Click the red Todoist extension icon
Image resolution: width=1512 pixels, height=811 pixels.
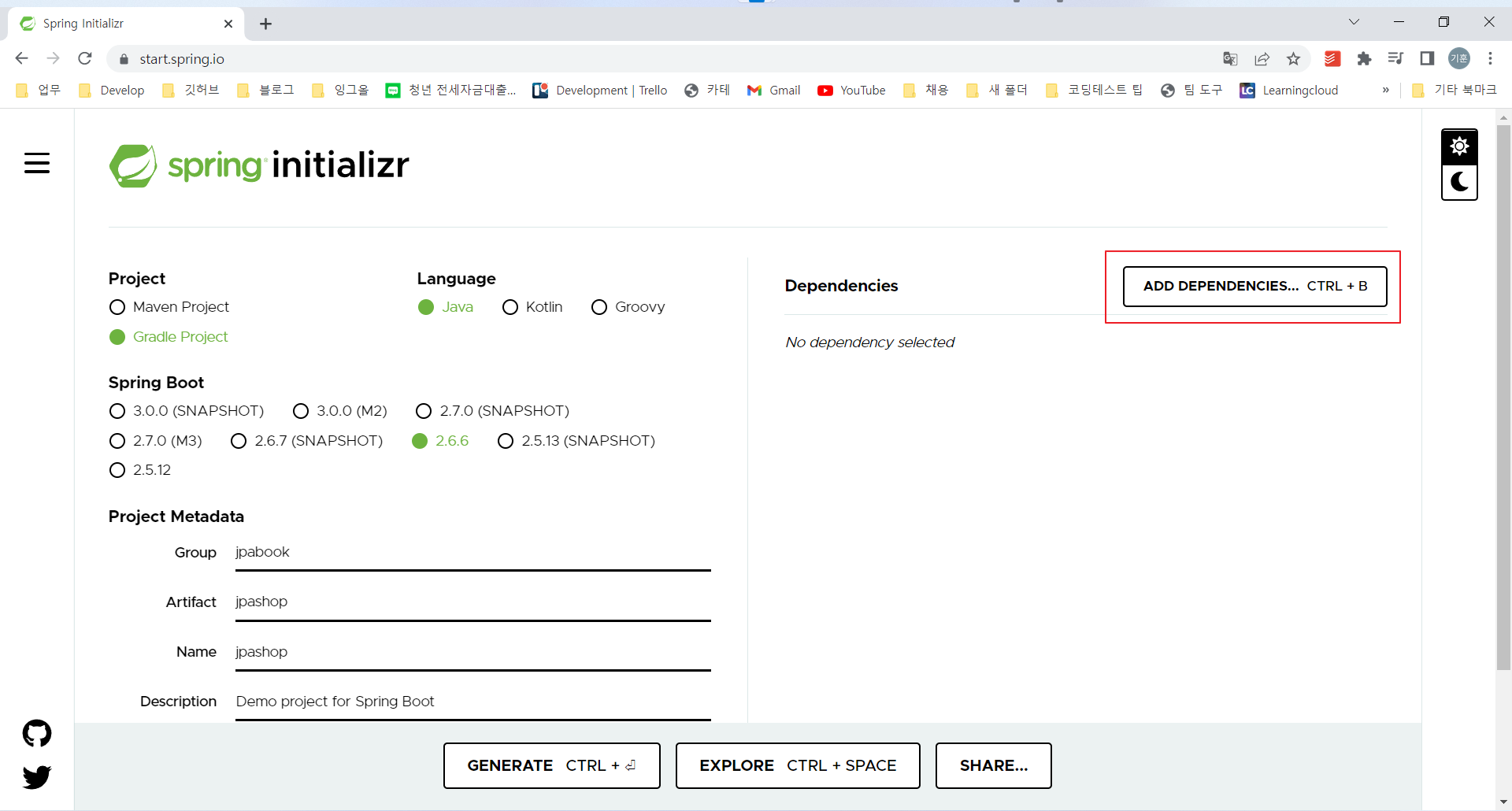point(1332,58)
